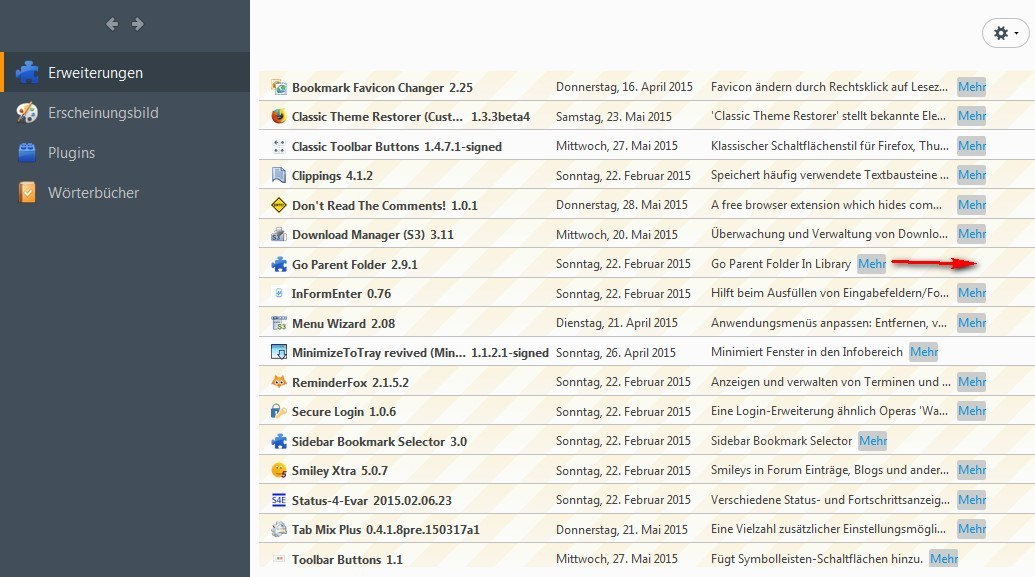This screenshot has width=1035, height=577.
Task: Click the Download Manager (S3) icon
Action: tap(279, 235)
